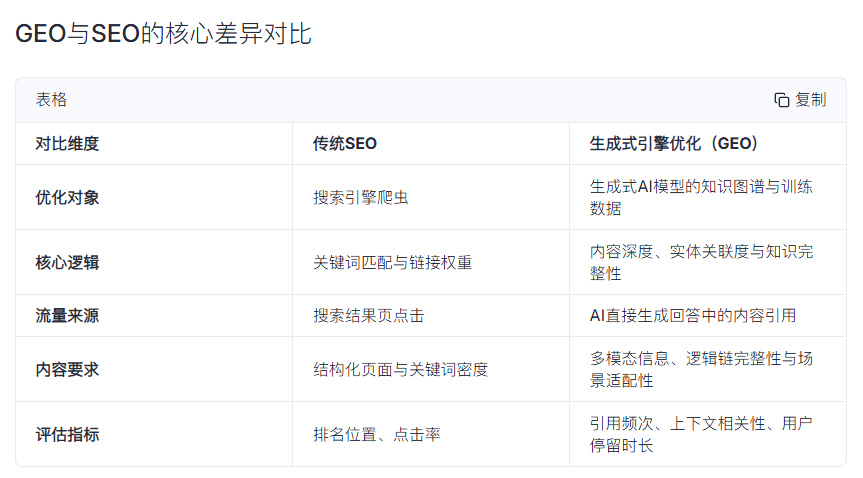Click the 引用频次、上下文相关性 cell
The image size is (863, 478).
click(700, 435)
